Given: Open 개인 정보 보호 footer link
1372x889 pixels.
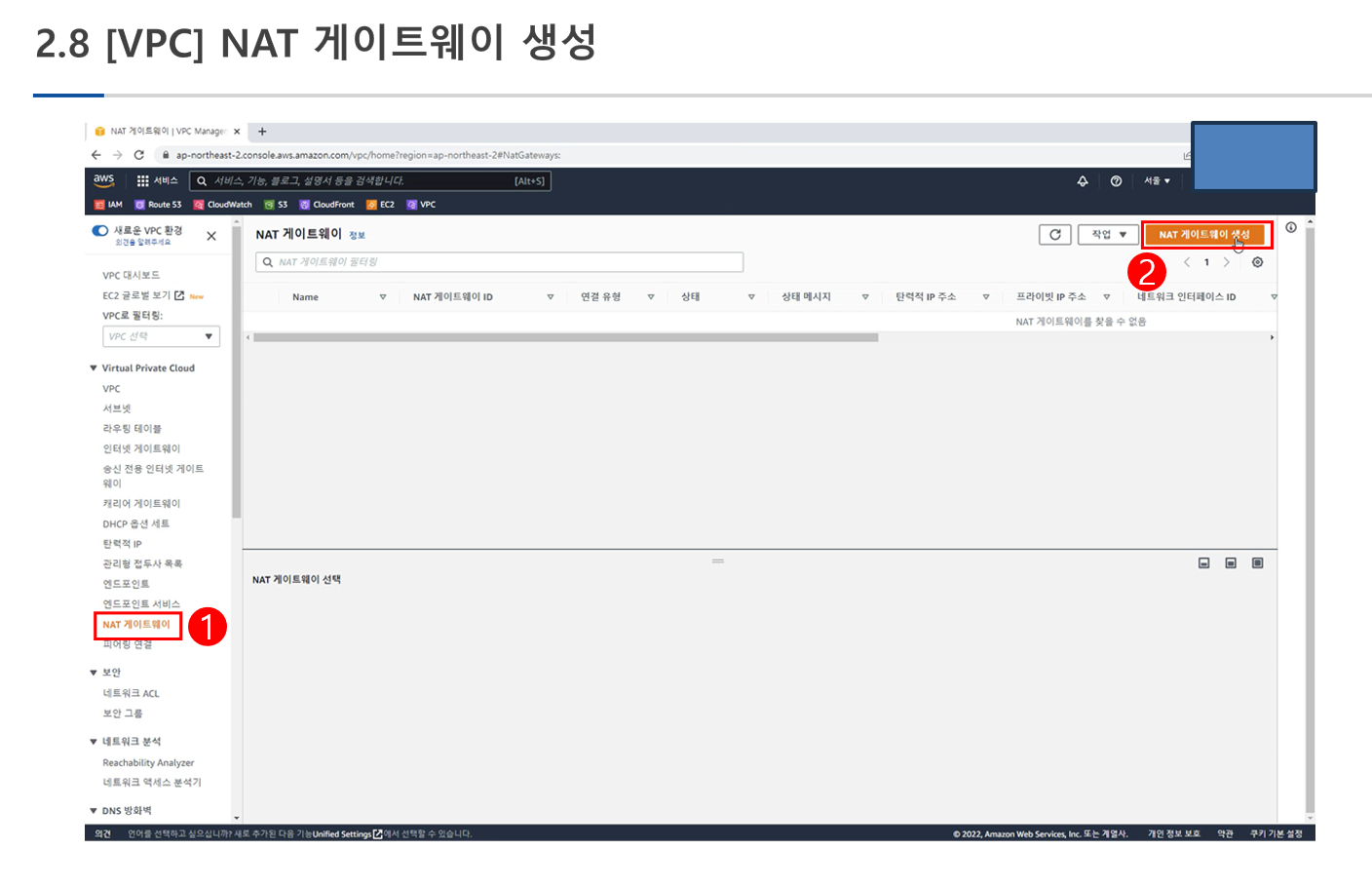Looking at the screenshot, I should [x=1174, y=834].
